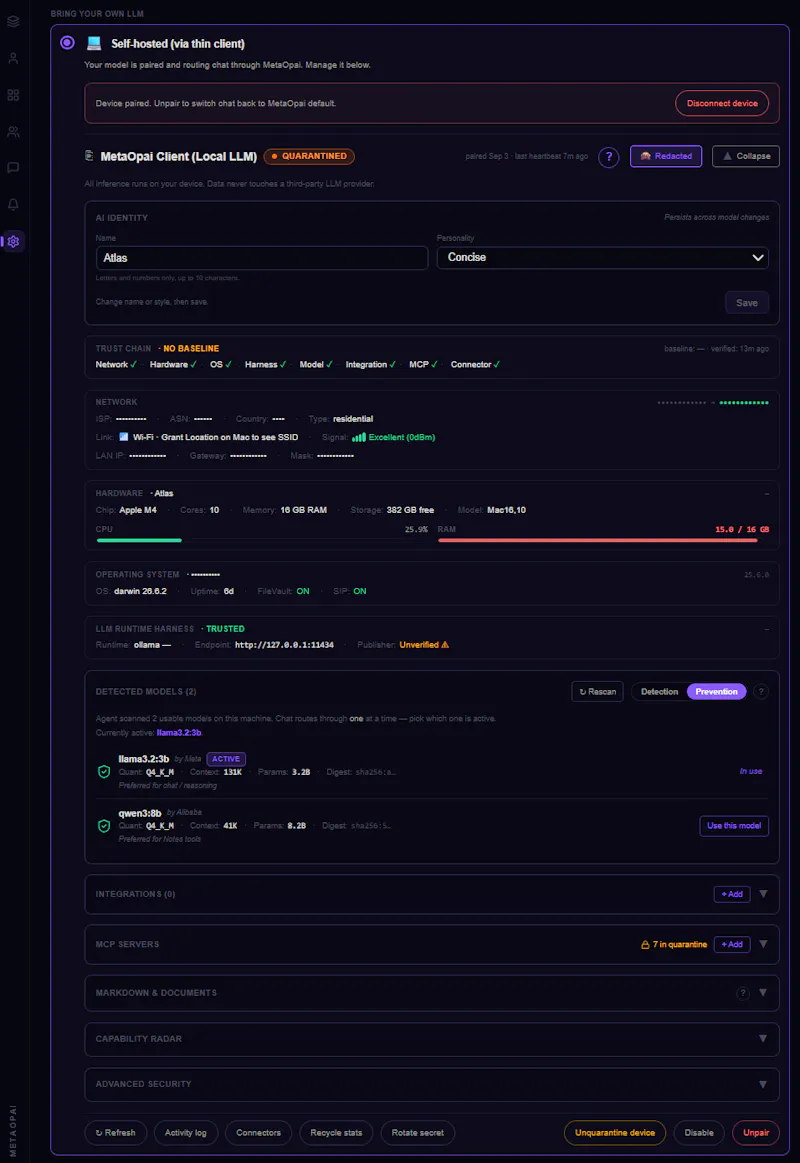
Task: Expand the Advanced Security section
Action: coord(763,1084)
